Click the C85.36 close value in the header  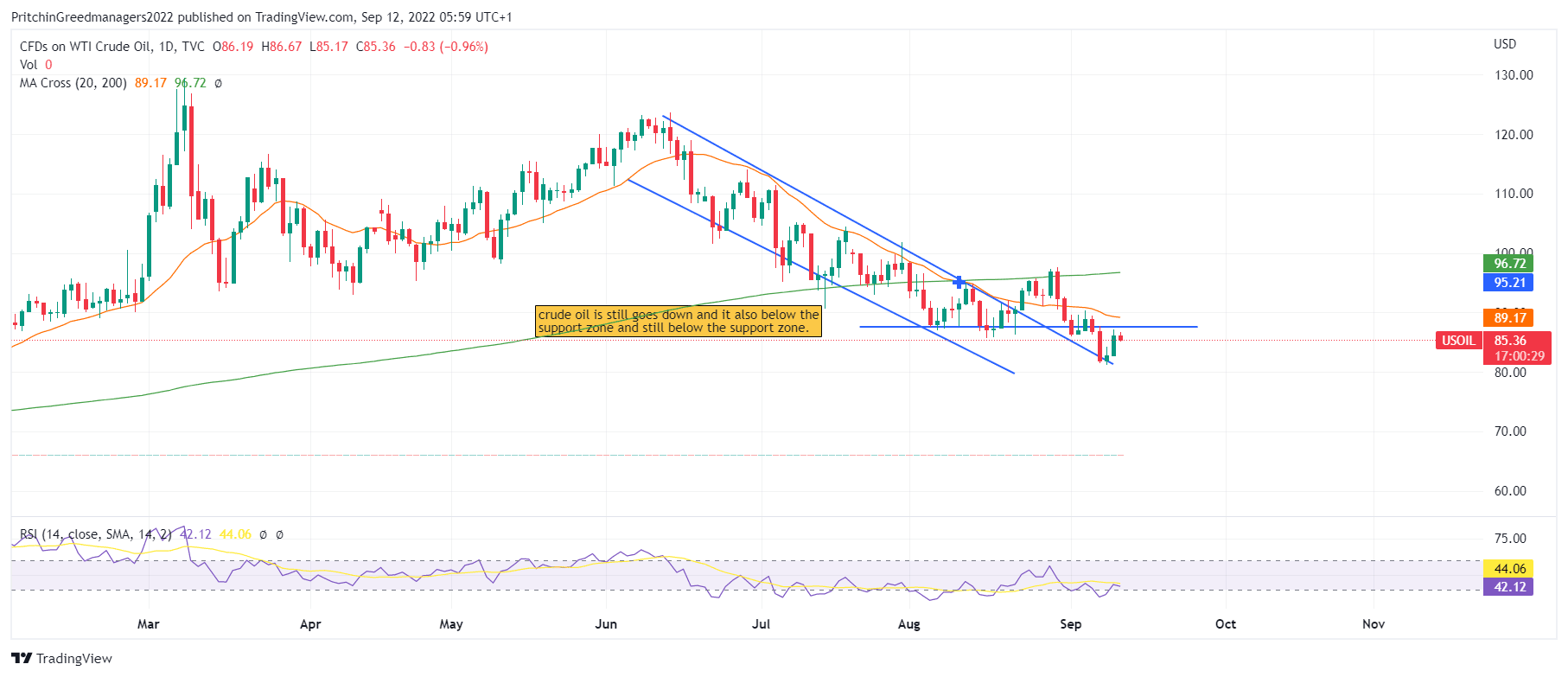pos(376,47)
